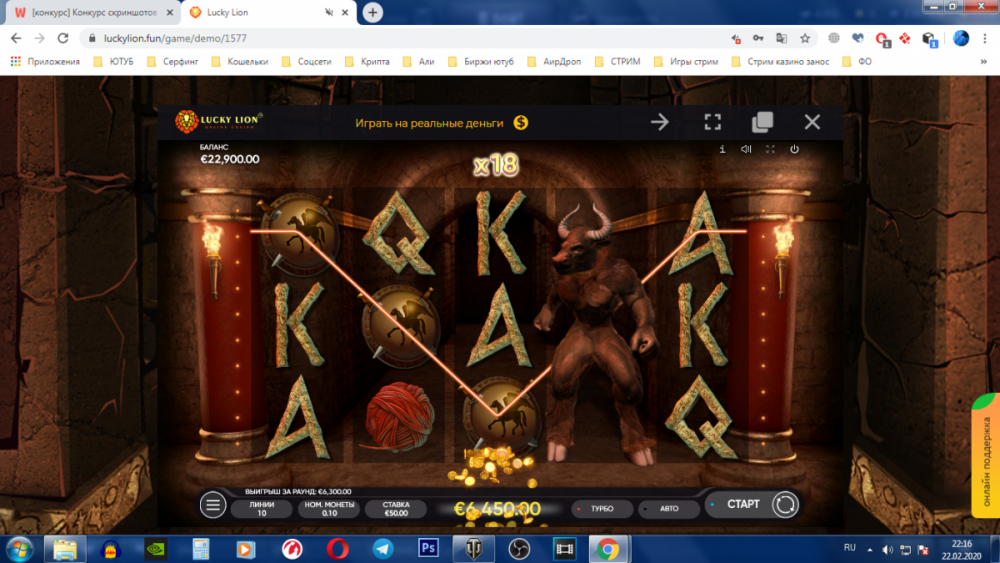Open the game hamburger menu

[213, 505]
